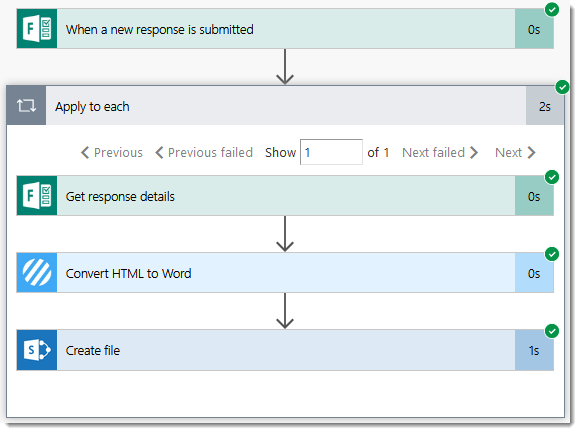Expand the Convert HTML to Word action

pyautogui.click(x=286, y=273)
